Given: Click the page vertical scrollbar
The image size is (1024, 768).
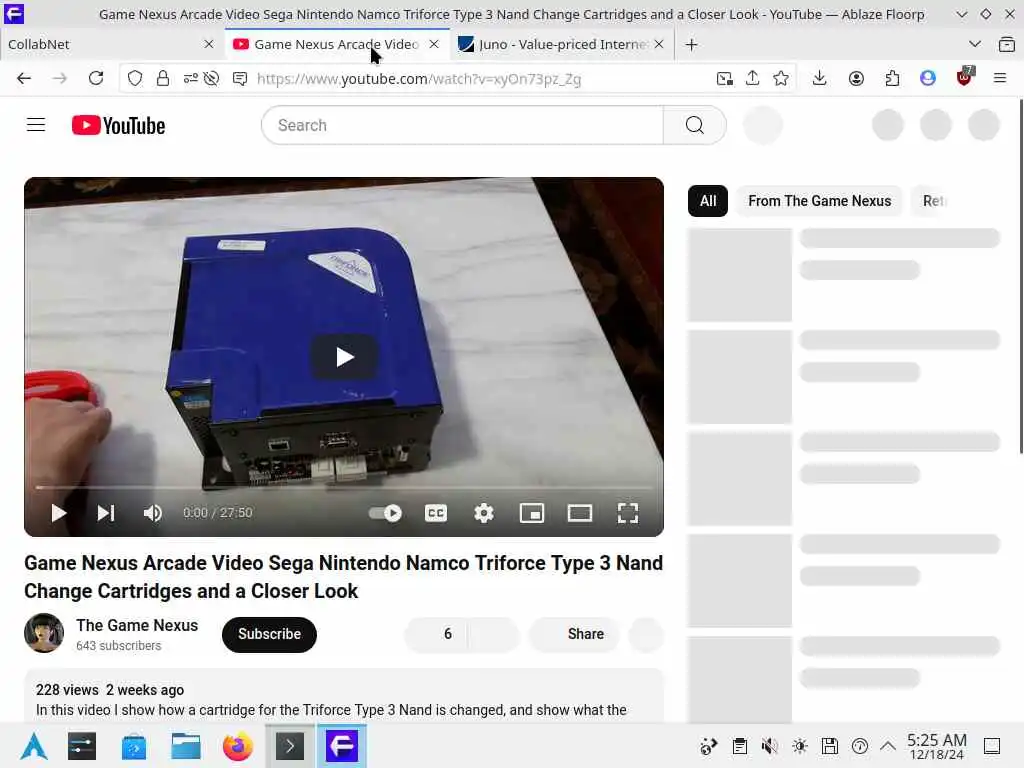Looking at the screenshot, I should point(1021,278).
